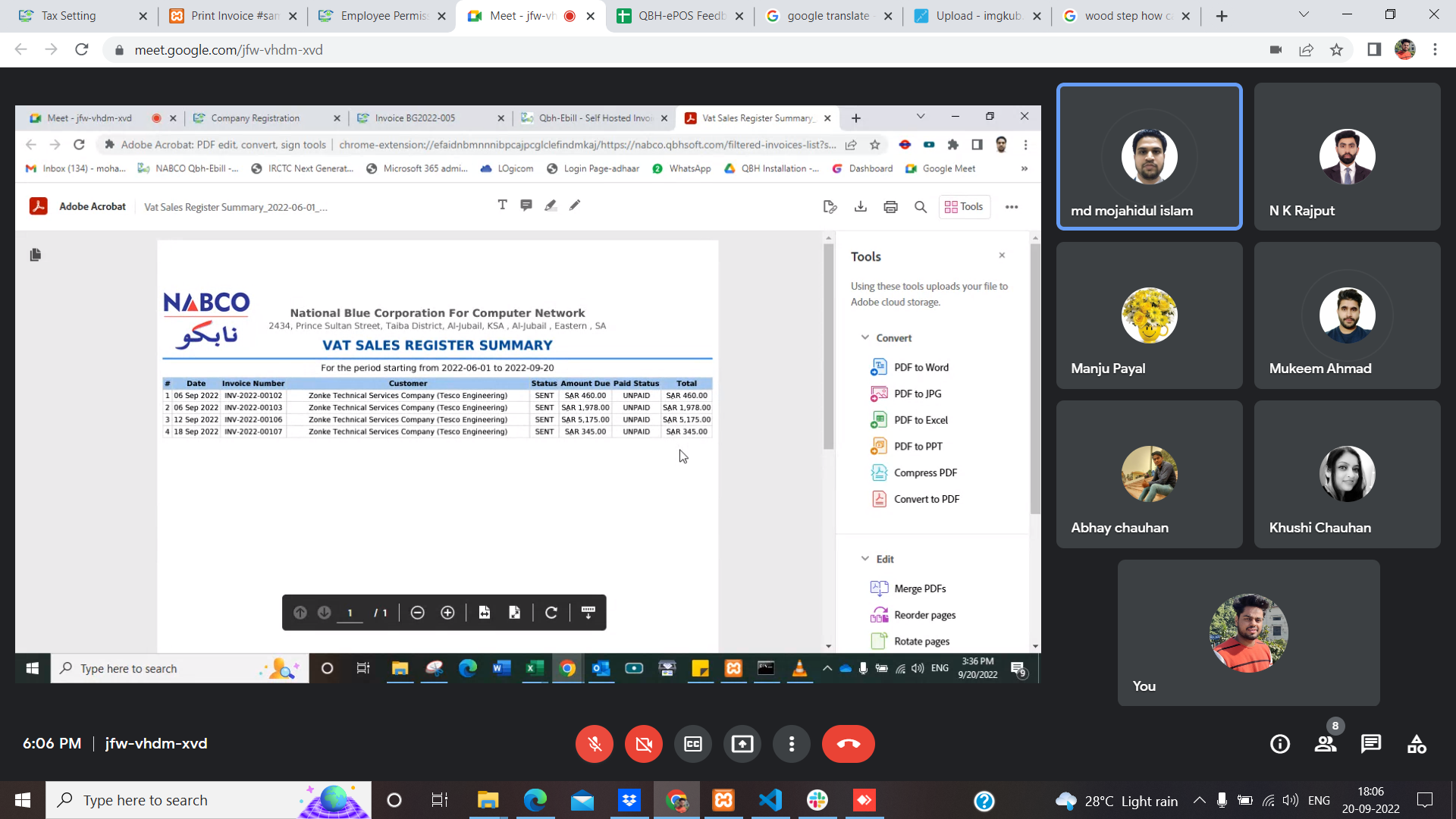Switch to the Upload - imgkub tab
Image resolution: width=1456 pixels, height=819 pixels.
tap(978, 16)
